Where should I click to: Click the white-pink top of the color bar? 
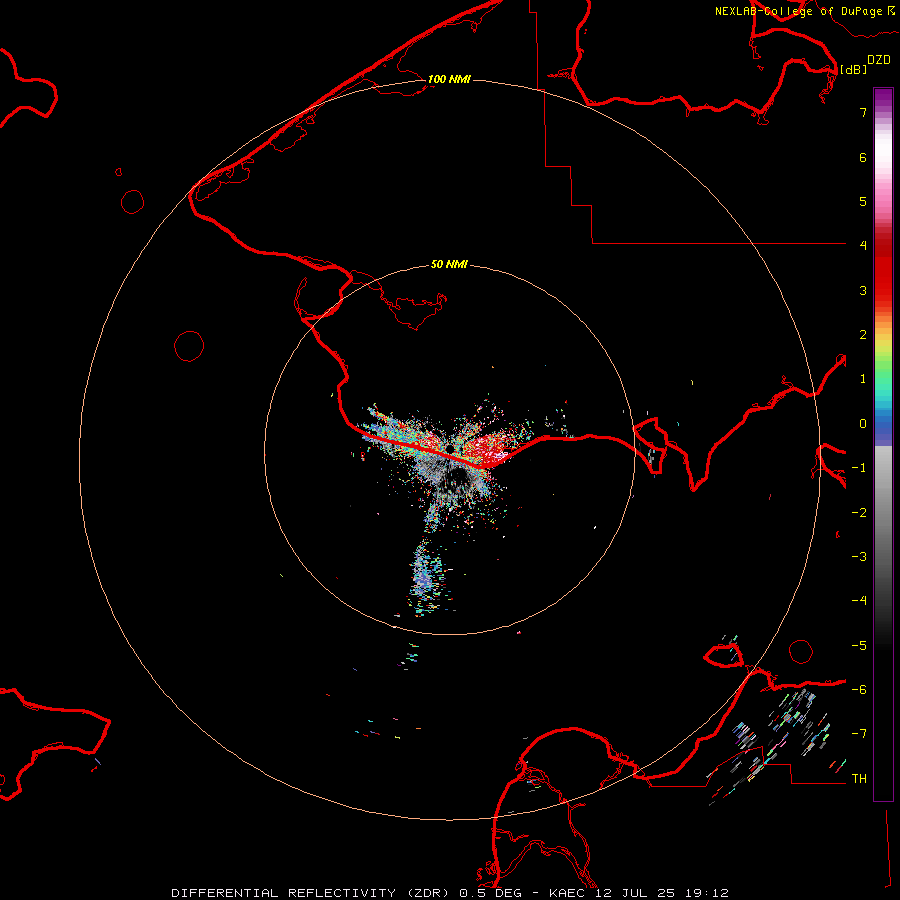click(883, 155)
